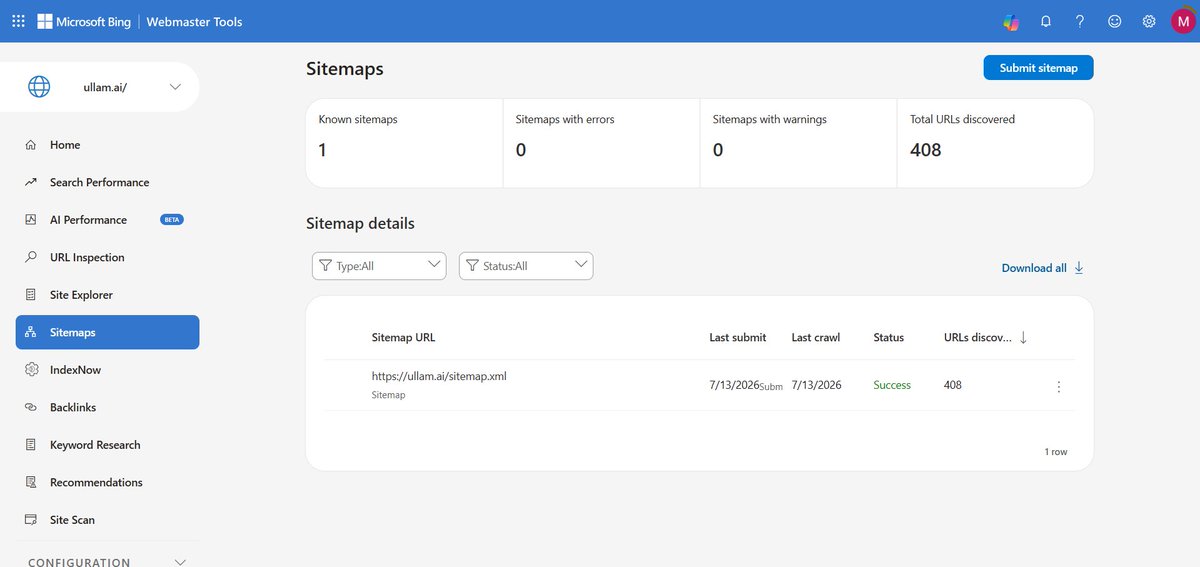Open the account avatar M
The image size is (1200, 567).
(1182, 21)
